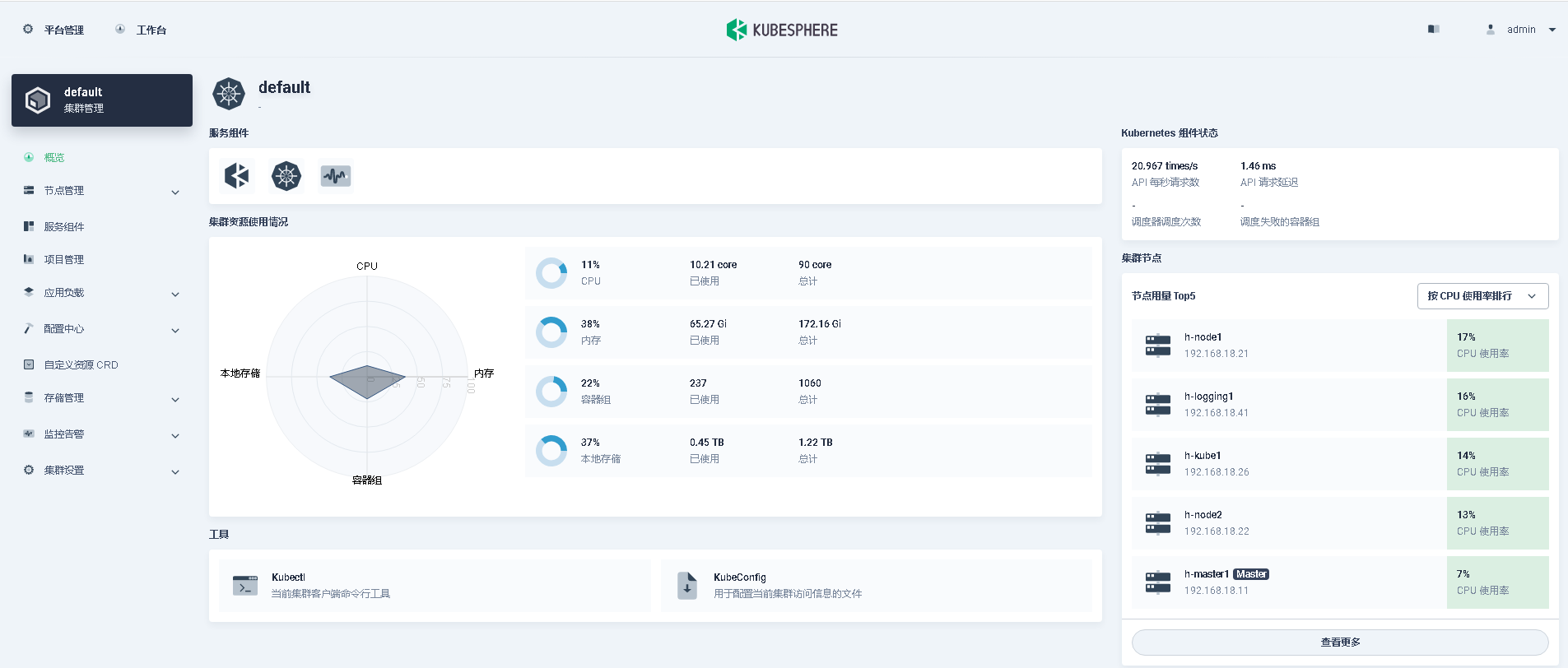The image size is (1568, 668).
Task: Expand the 存储管理 chevron
Action: click(175, 399)
